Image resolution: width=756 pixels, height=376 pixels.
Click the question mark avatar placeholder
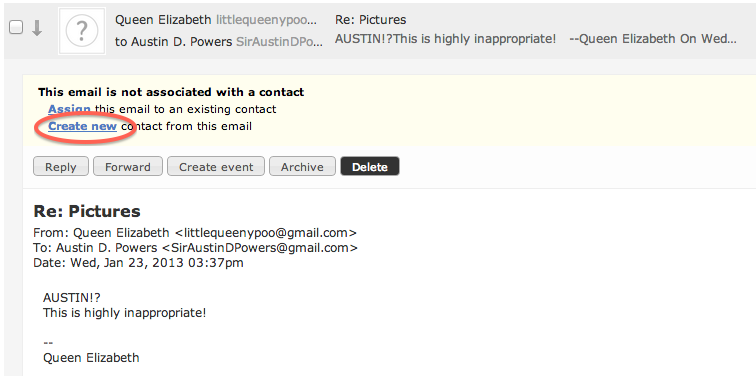click(82, 31)
